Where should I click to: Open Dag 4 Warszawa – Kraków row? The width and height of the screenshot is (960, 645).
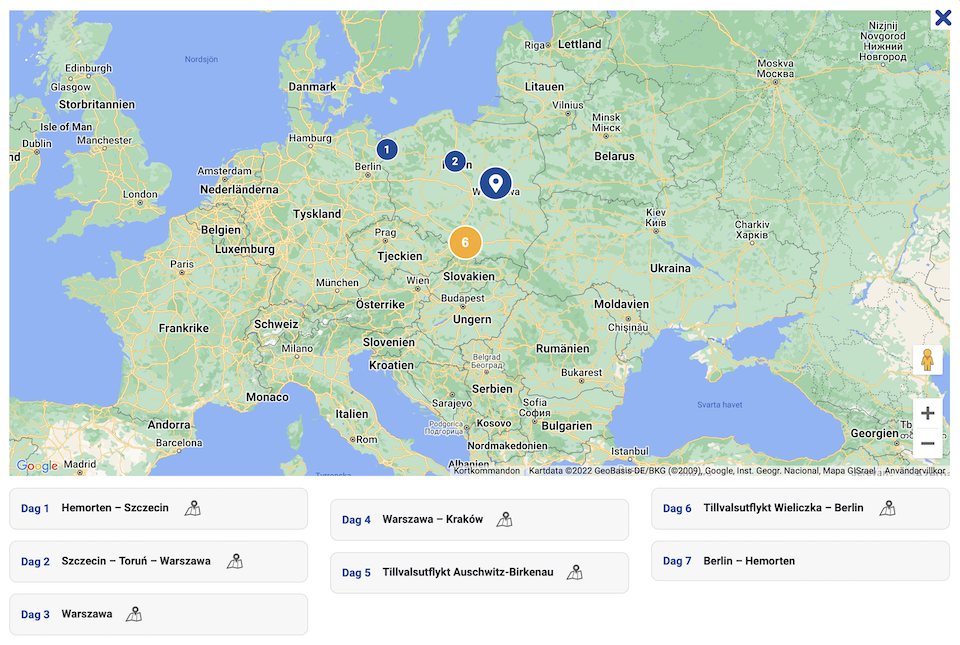click(479, 520)
